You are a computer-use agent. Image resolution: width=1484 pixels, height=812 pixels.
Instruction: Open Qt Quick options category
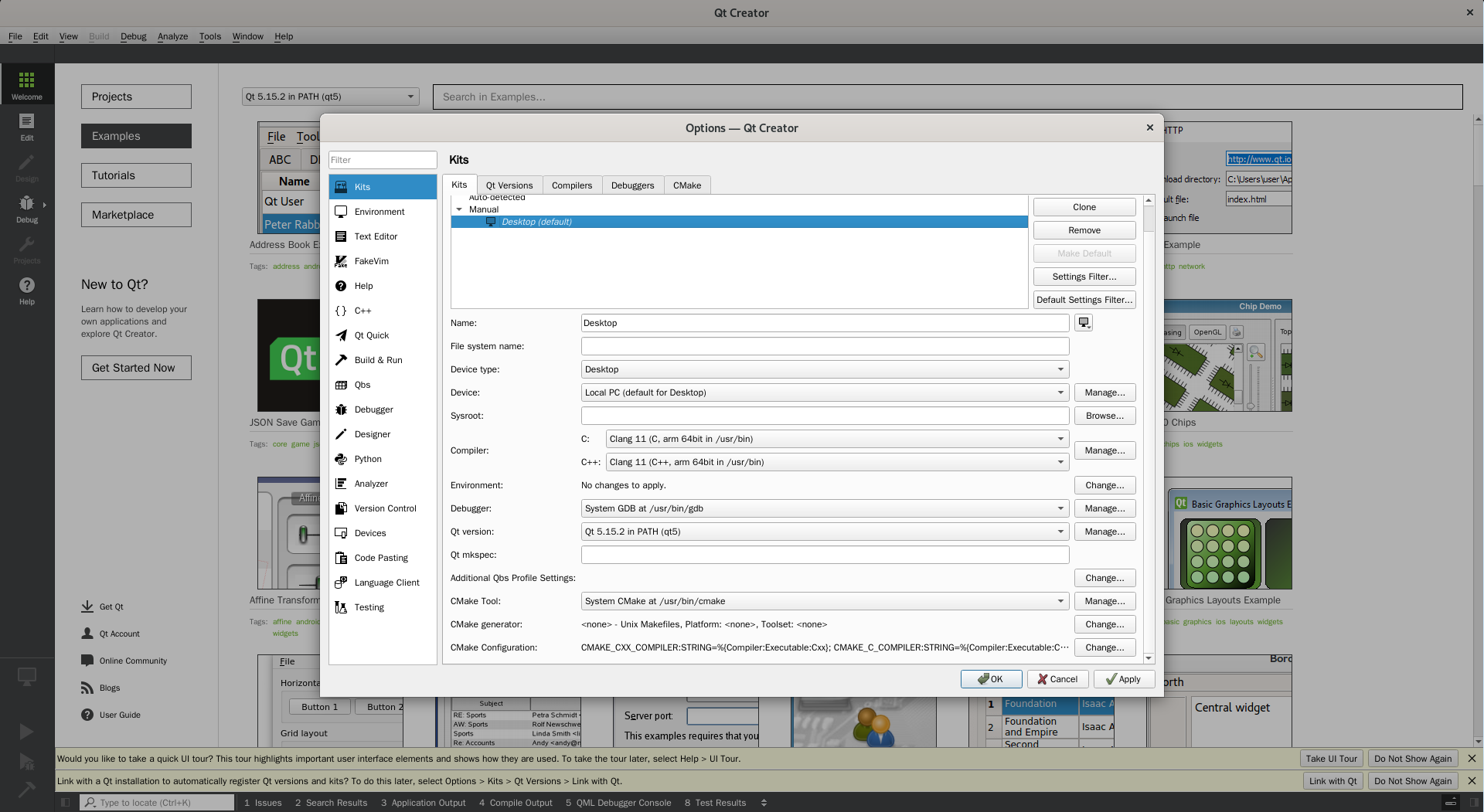coord(383,335)
